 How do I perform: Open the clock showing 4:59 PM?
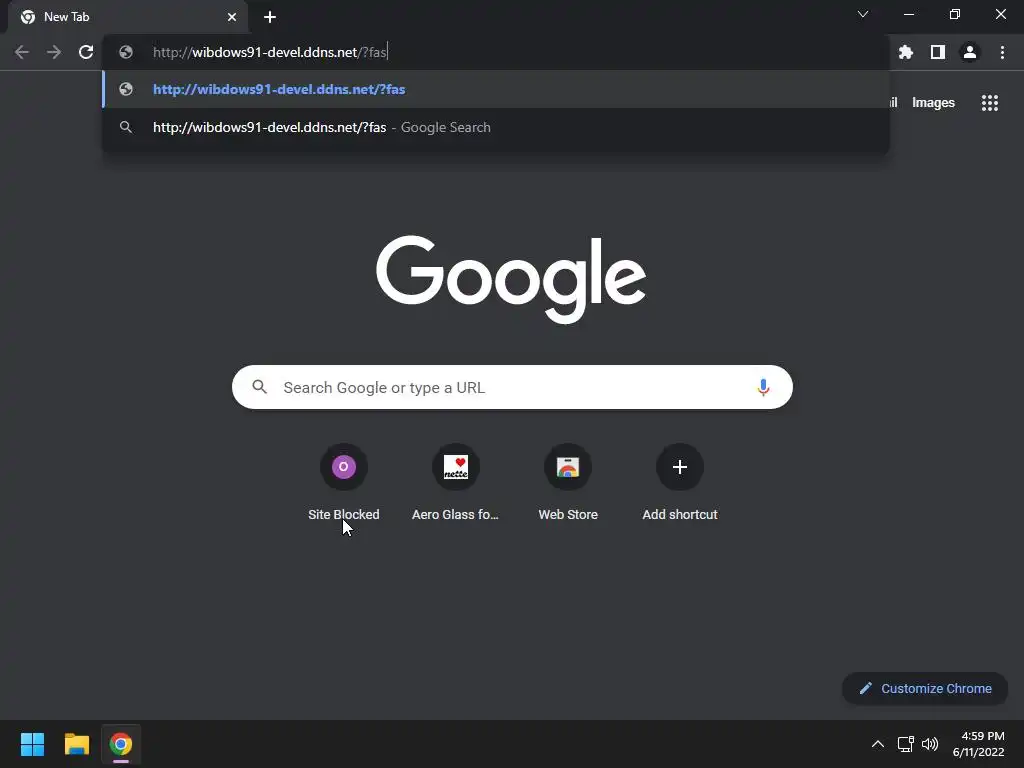click(978, 744)
